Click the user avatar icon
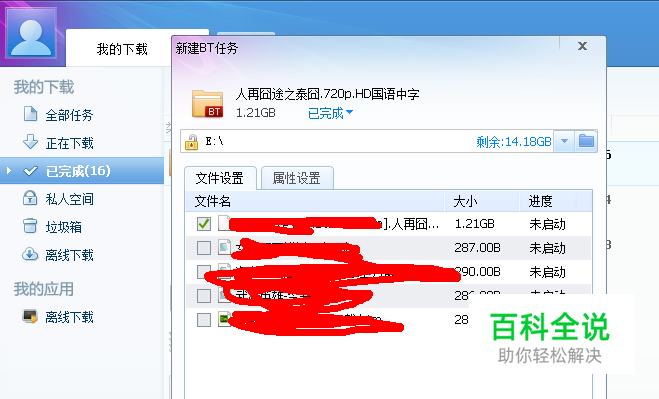 tap(31, 32)
